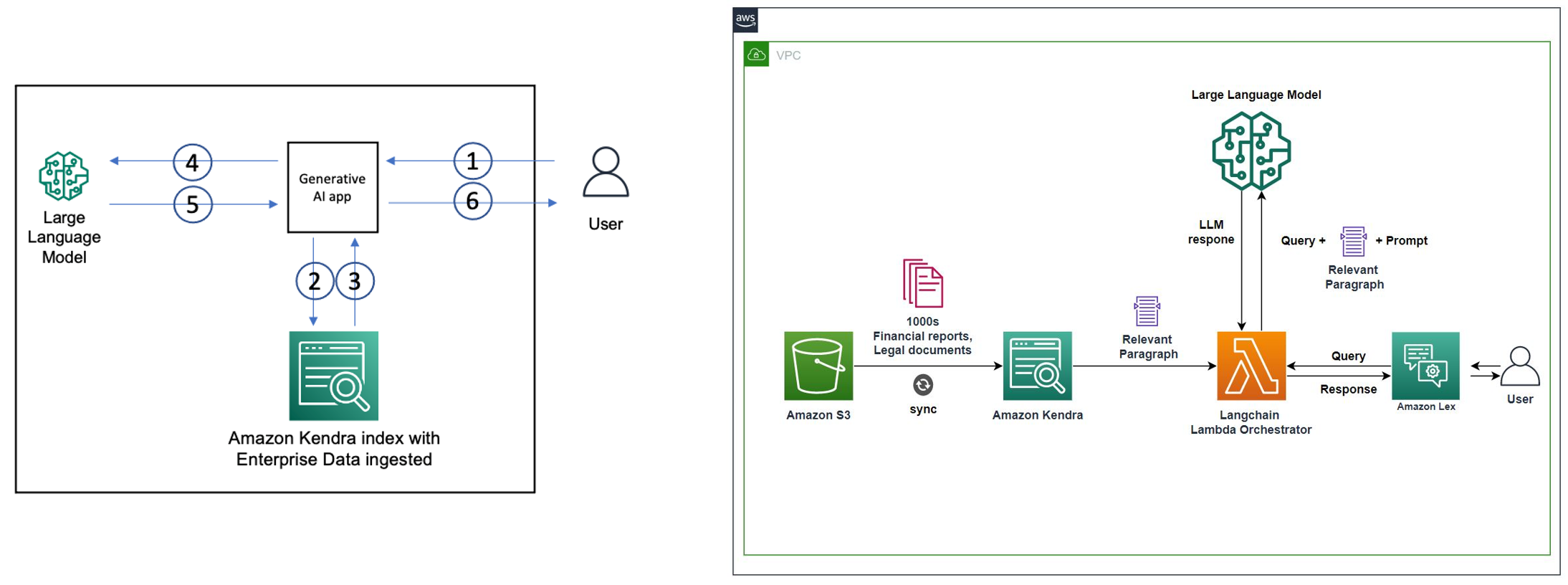Click the circled step number 3
Viewport: 1568px width, 585px height.
tap(355, 281)
